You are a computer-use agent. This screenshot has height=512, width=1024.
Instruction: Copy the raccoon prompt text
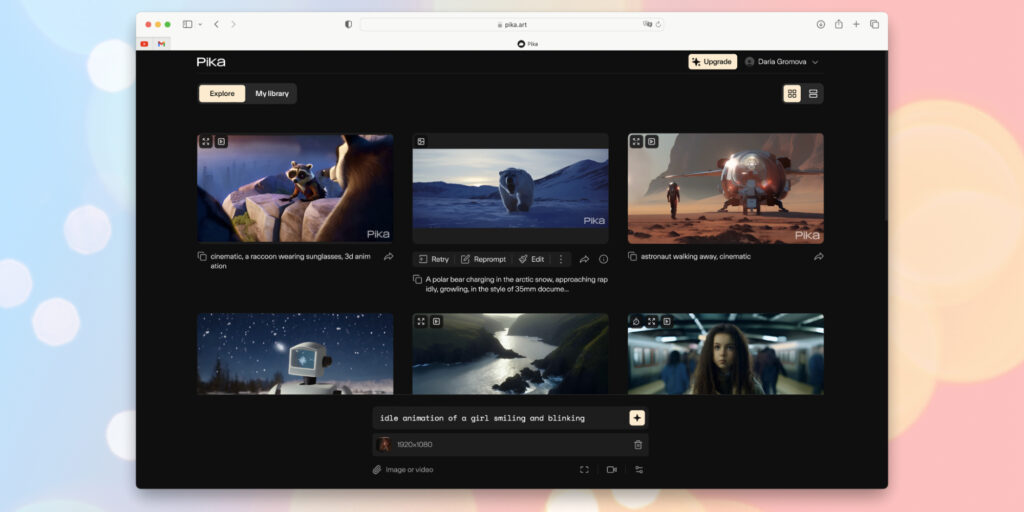pos(202,257)
